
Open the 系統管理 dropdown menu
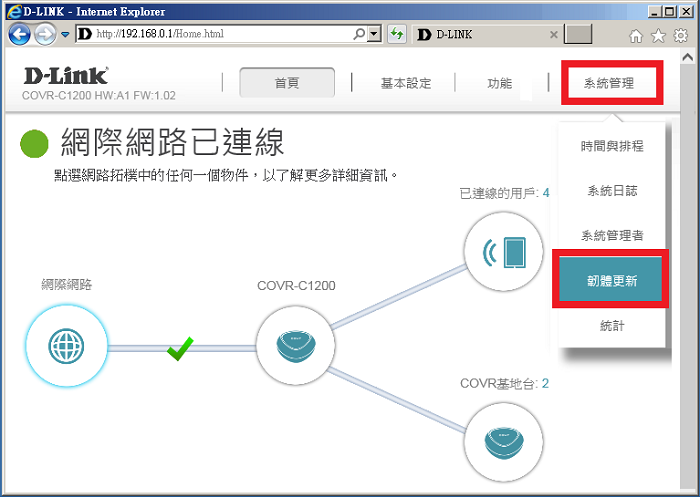tap(609, 83)
